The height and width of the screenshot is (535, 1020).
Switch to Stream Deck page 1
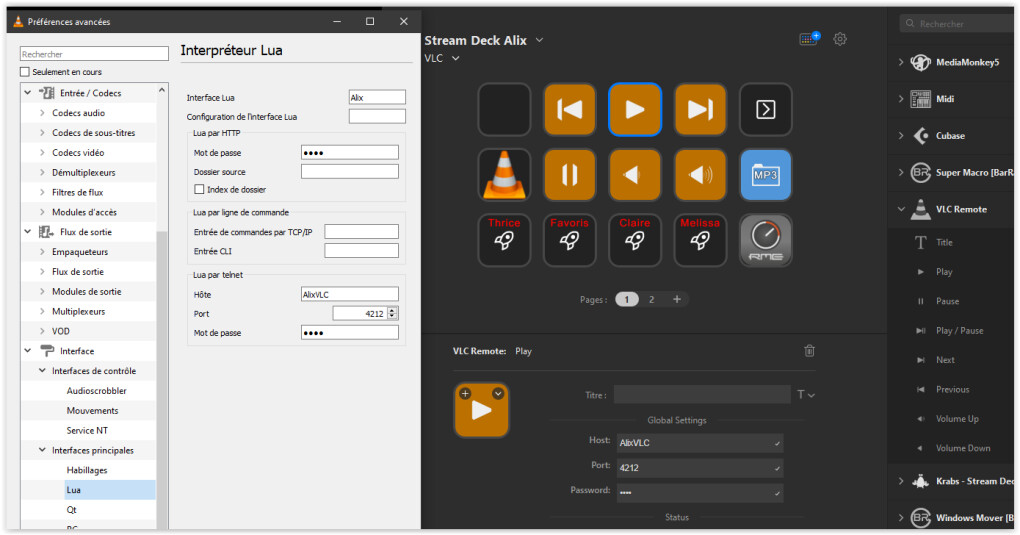tap(627, 299)
